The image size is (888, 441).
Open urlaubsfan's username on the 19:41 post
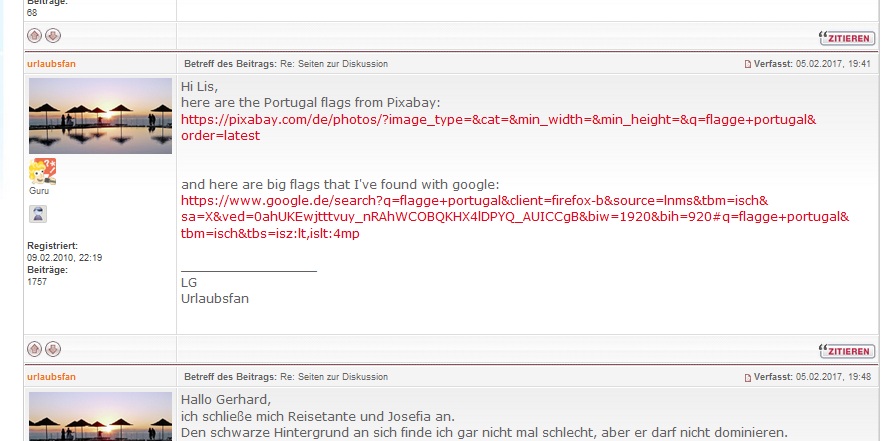point(51,64)
